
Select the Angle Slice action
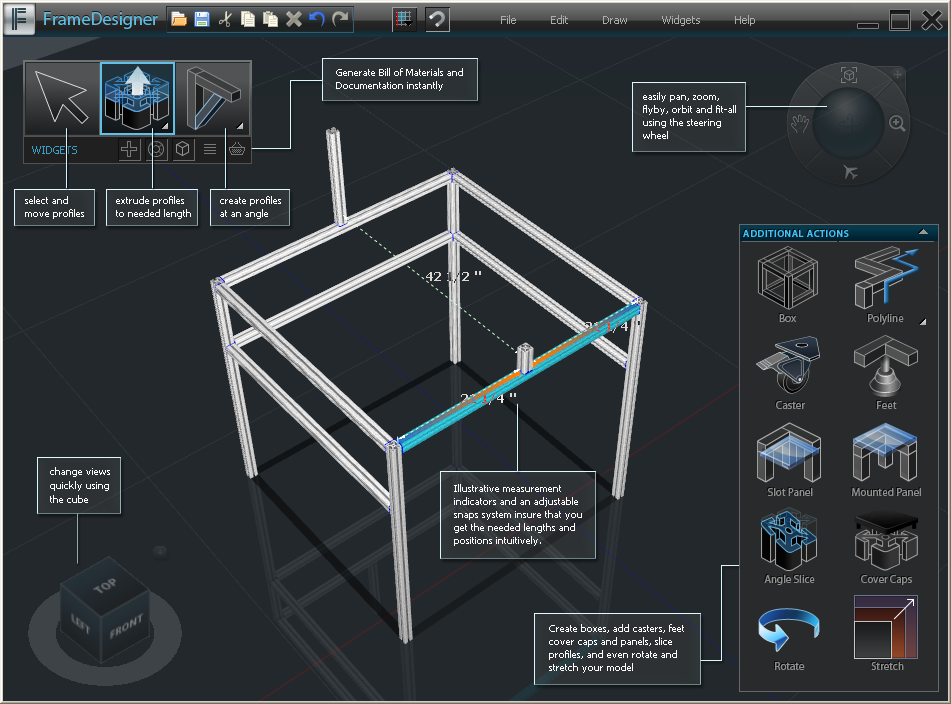[789, 548]
